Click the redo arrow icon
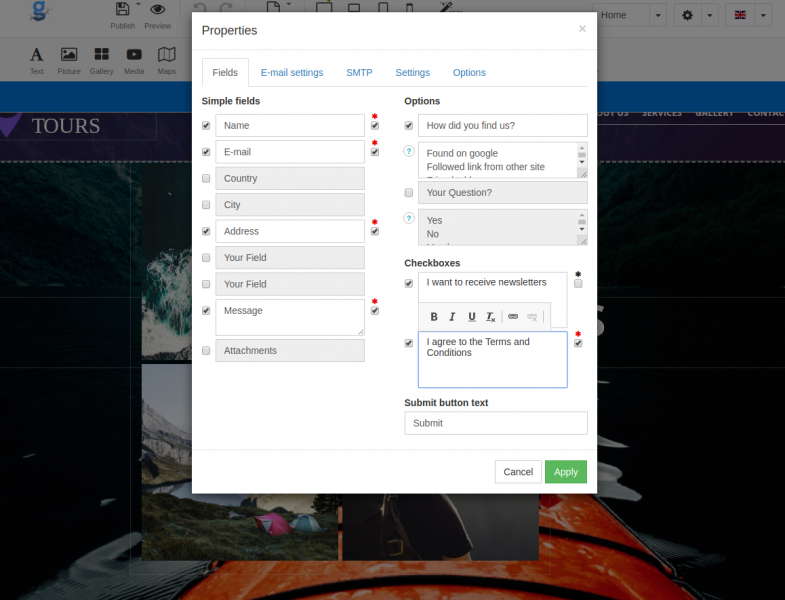Screen dimensions: 785x600 (226, 7)
